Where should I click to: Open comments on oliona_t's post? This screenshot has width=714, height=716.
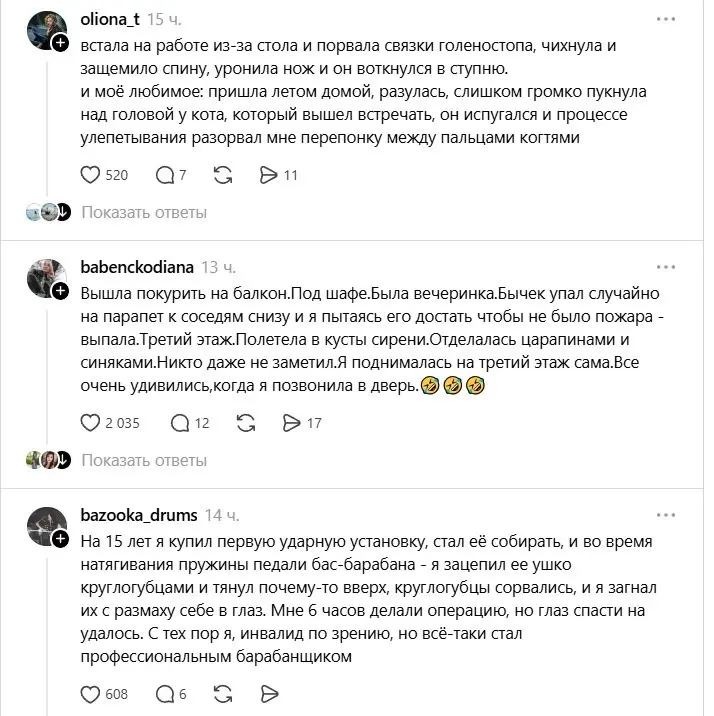click(164, 175)
